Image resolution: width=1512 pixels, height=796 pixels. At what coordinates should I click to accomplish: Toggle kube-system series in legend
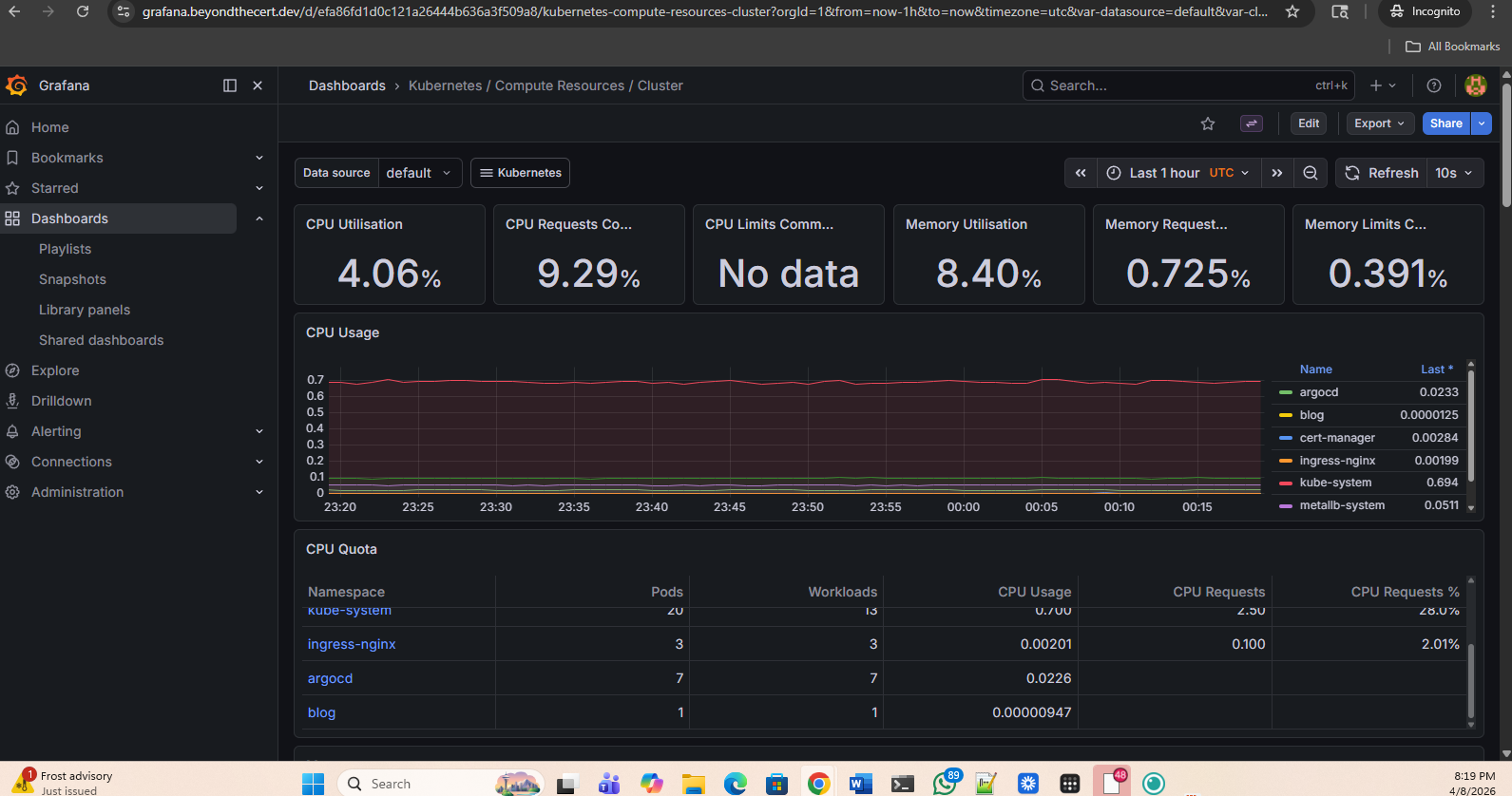1335,483
